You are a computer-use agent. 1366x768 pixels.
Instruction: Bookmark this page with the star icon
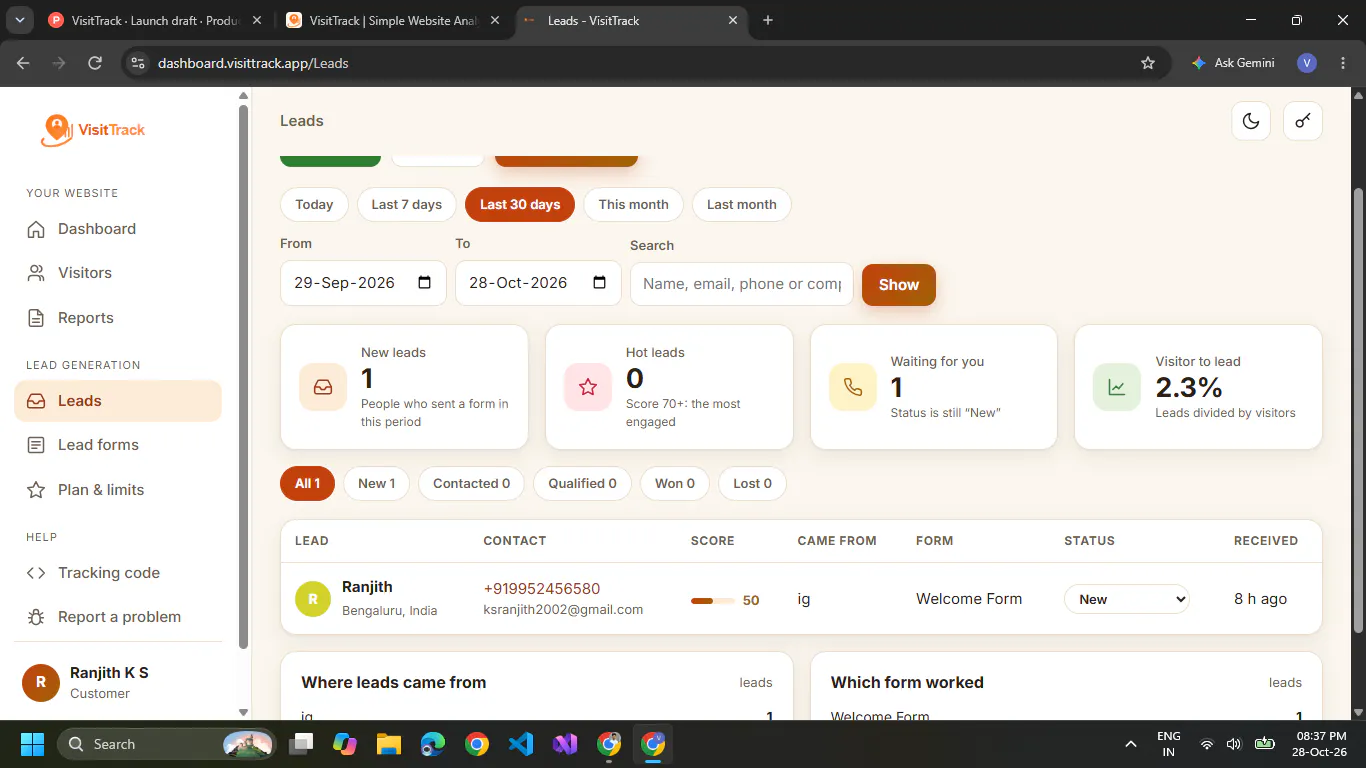tap(1148, 63)
